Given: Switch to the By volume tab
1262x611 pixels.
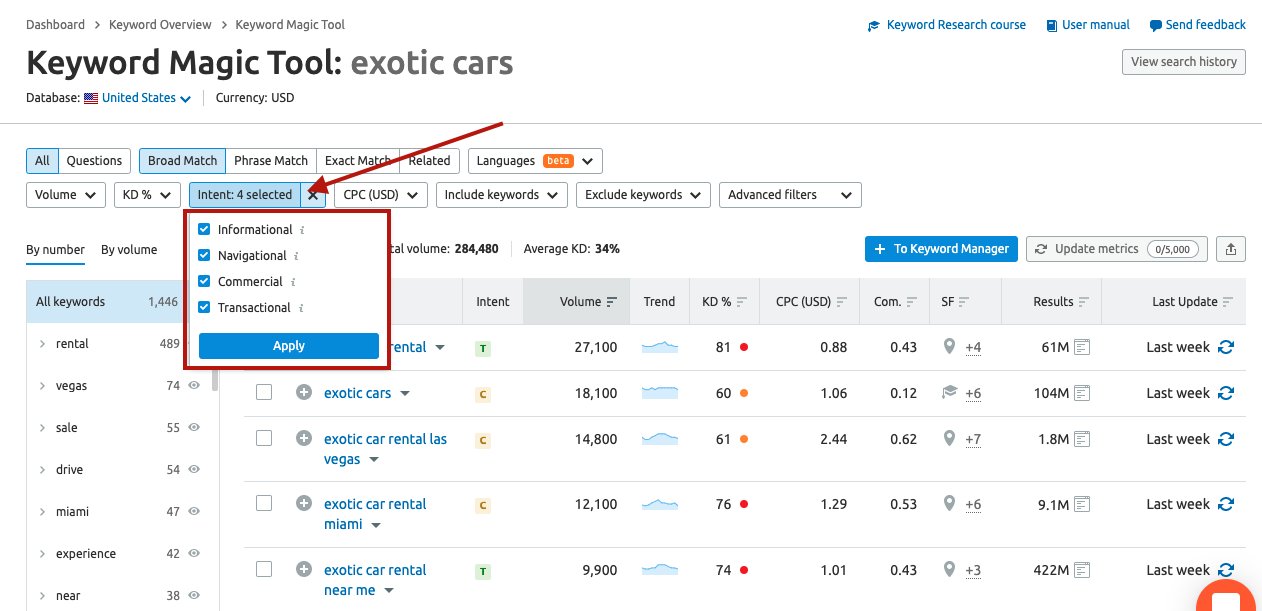Looking at the screenshot, I should [129, 250].
